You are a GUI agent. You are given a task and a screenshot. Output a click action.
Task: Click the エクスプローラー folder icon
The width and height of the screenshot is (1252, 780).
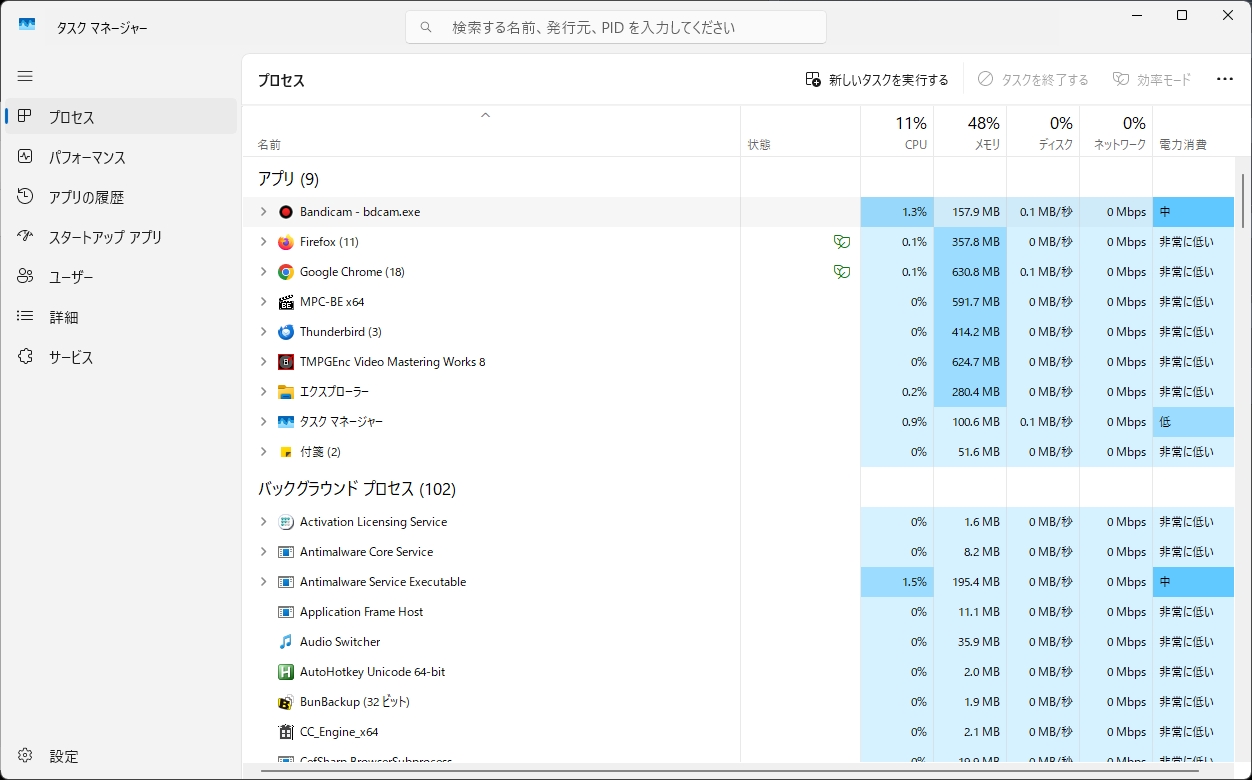285,392
